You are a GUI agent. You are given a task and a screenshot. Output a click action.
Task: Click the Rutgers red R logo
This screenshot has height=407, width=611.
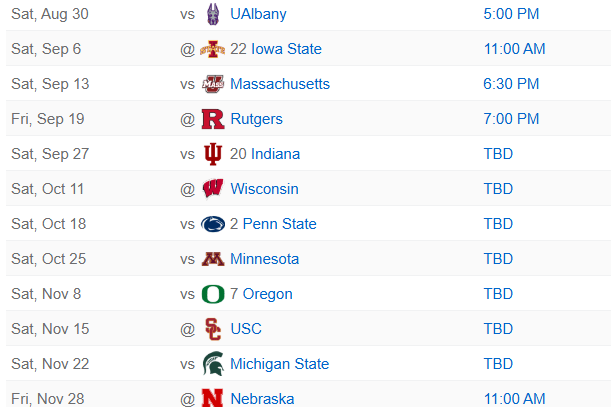click(213, 119)
